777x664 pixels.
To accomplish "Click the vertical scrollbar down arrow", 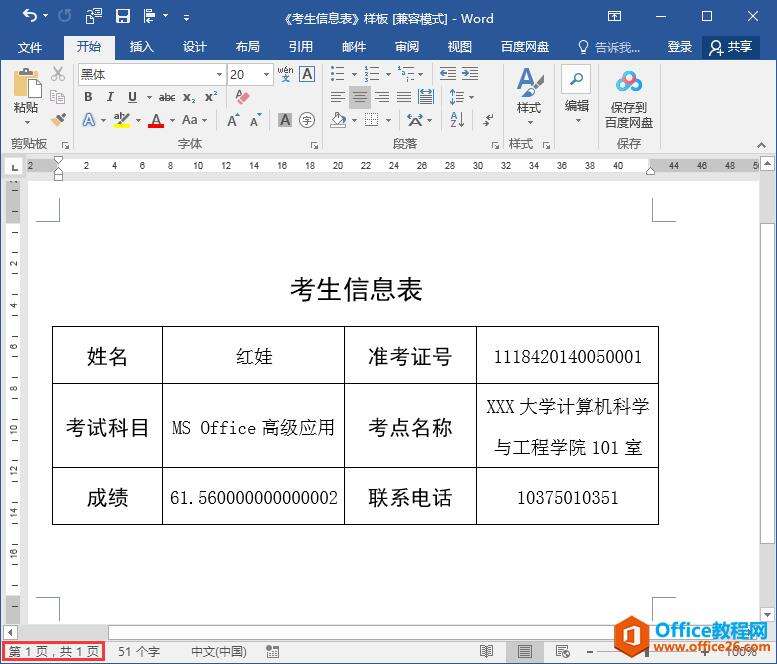I will [768, 614].
